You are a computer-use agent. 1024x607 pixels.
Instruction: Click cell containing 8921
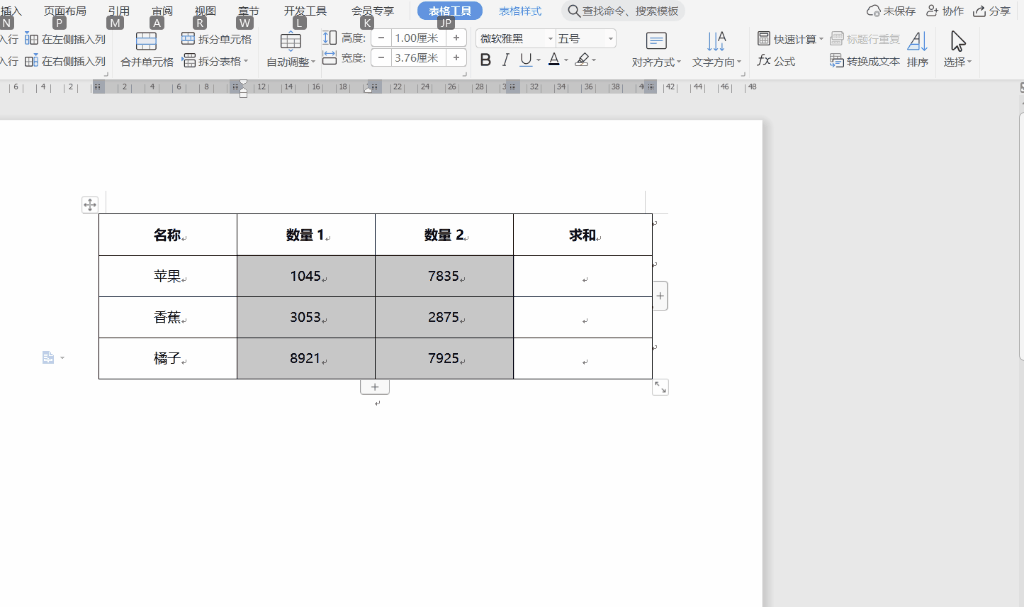pyautogui.click(x=306, y=359)
